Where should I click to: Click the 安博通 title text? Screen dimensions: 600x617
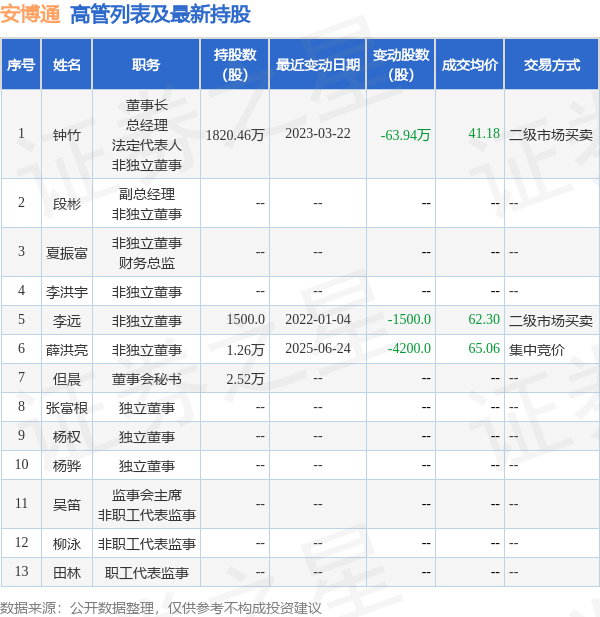point(30,15)
